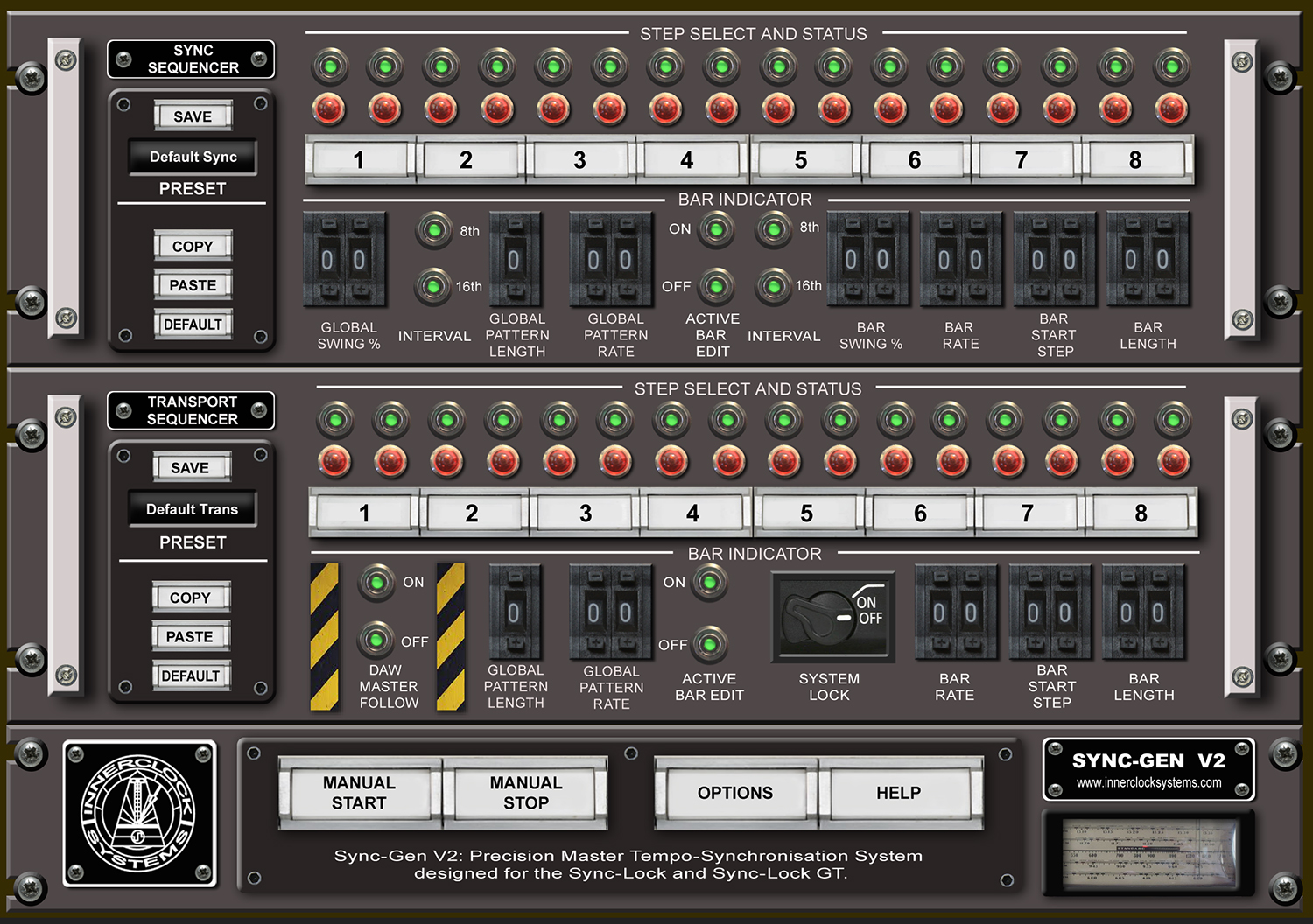Select global 16th interval LED
The height and width of the screenshot is (924, 1313).
[432, 285]
